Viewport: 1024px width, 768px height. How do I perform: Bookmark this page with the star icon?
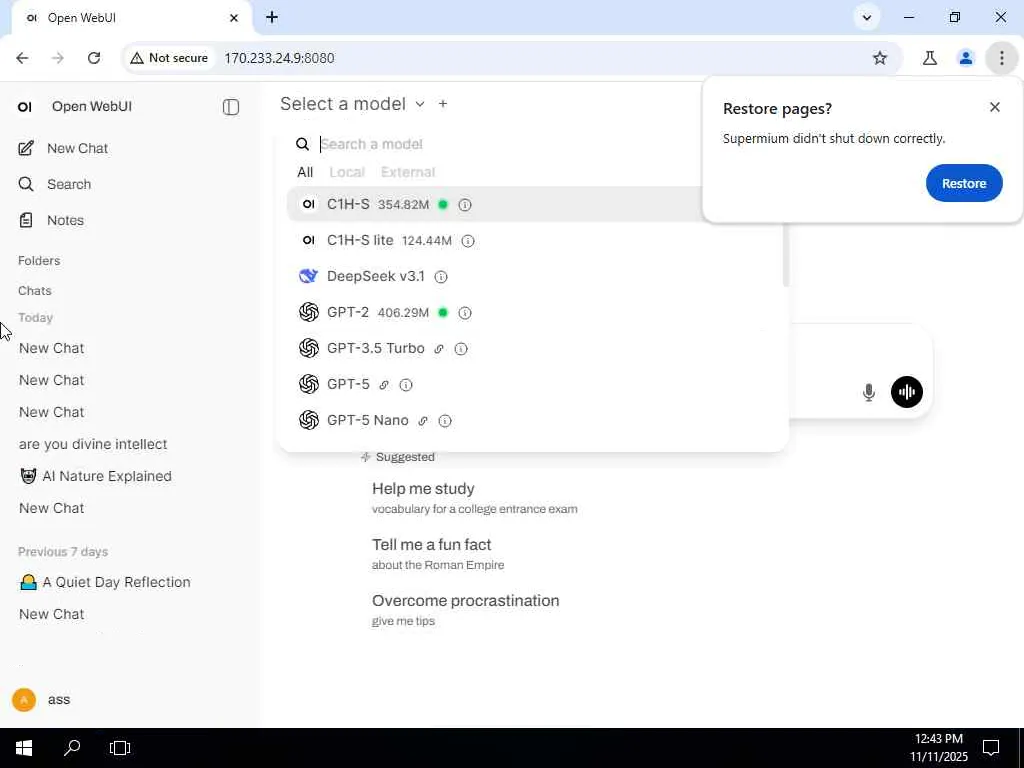point(880,58)
